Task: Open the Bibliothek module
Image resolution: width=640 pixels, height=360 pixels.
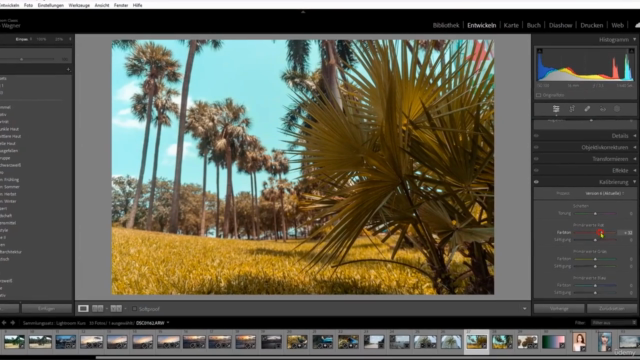Action: click(x=446, y=25)
